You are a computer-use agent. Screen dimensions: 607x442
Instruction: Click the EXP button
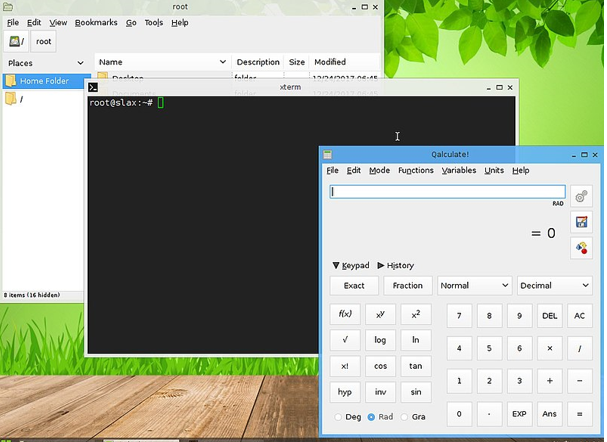click(519, 414)
